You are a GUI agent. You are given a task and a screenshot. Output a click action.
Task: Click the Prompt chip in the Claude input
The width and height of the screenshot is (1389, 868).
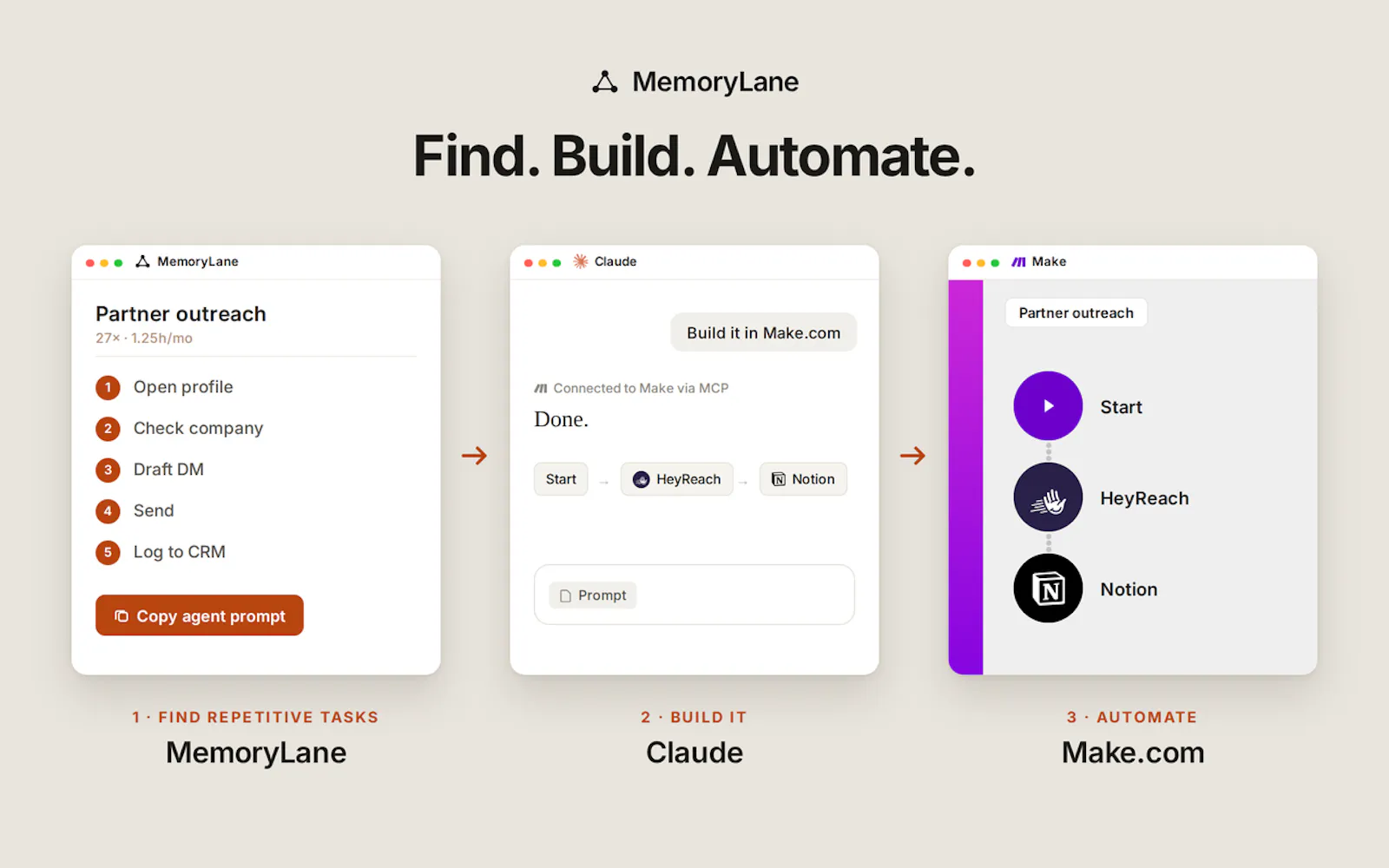[593, 595]
